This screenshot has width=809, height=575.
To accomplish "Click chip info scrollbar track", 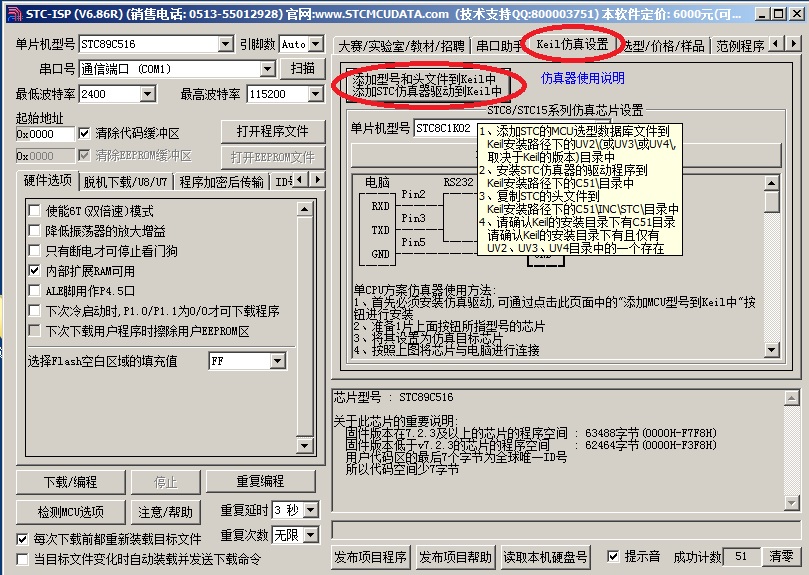I will (x=791, y=450).
